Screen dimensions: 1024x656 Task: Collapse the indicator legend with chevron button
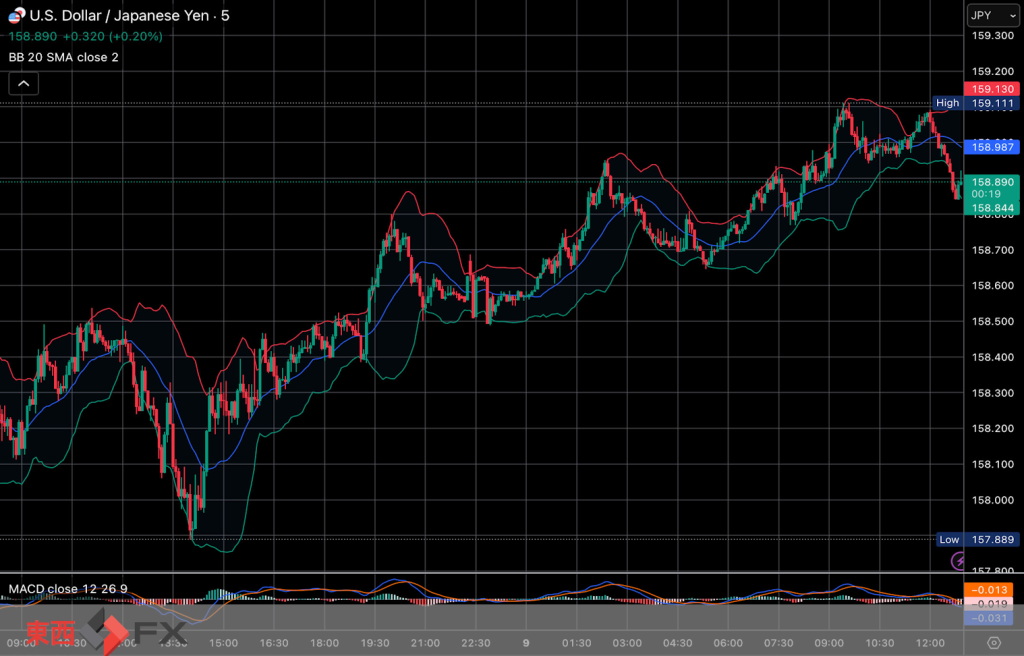coord(23,84)
